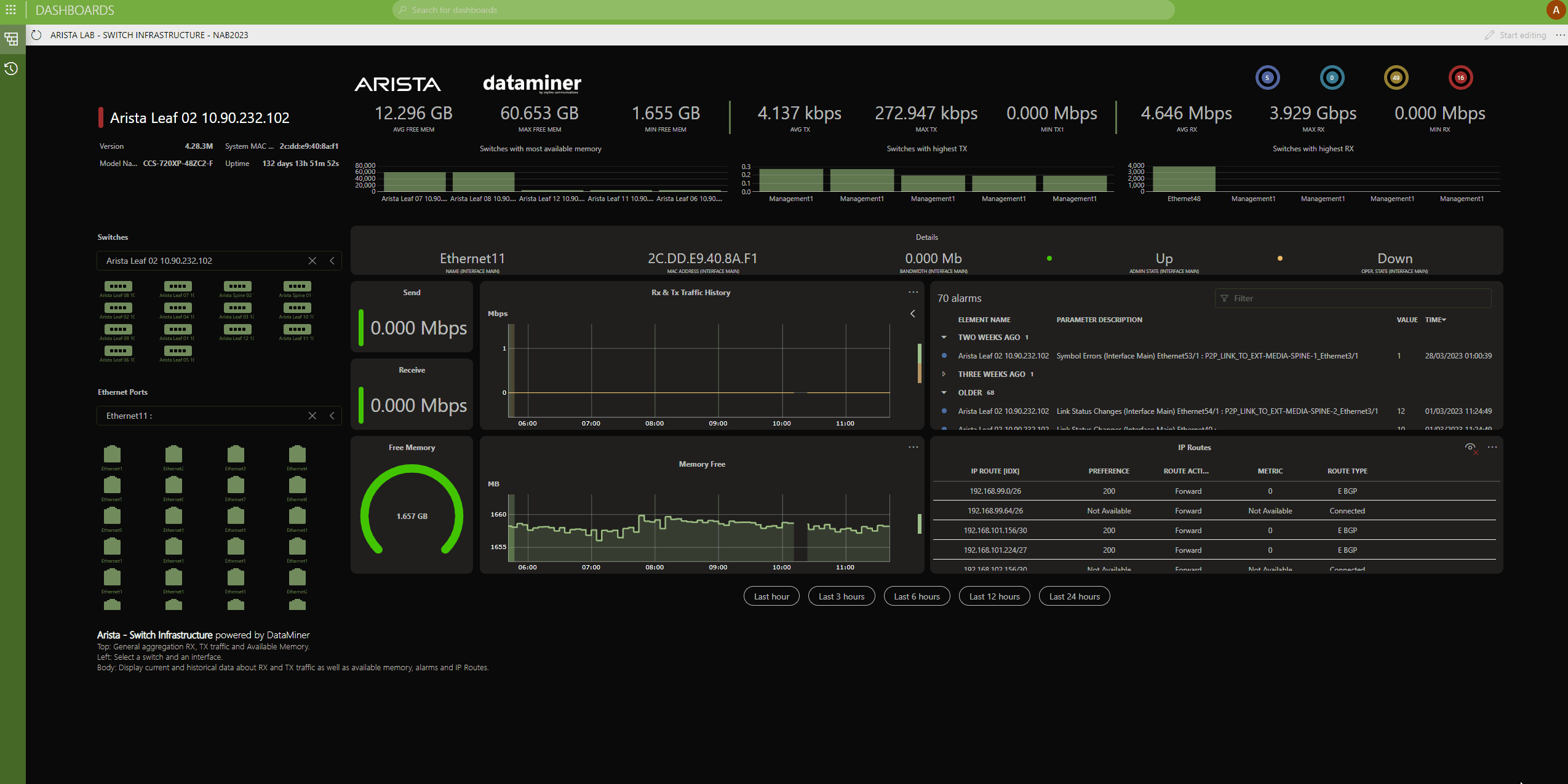Click the IP ROUTE [IDX] column header
Screen dimensions: 1568x784
(x=995, y=471)
